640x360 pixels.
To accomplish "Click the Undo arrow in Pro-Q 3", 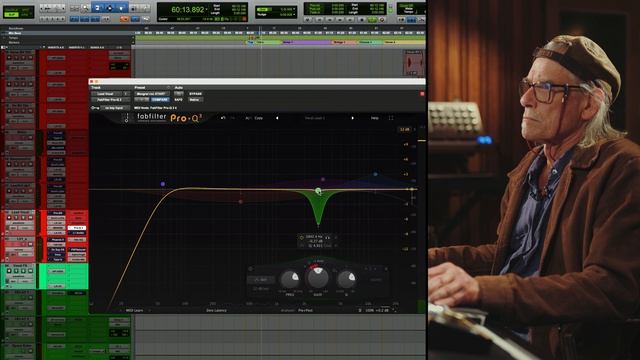I will 223,118.
